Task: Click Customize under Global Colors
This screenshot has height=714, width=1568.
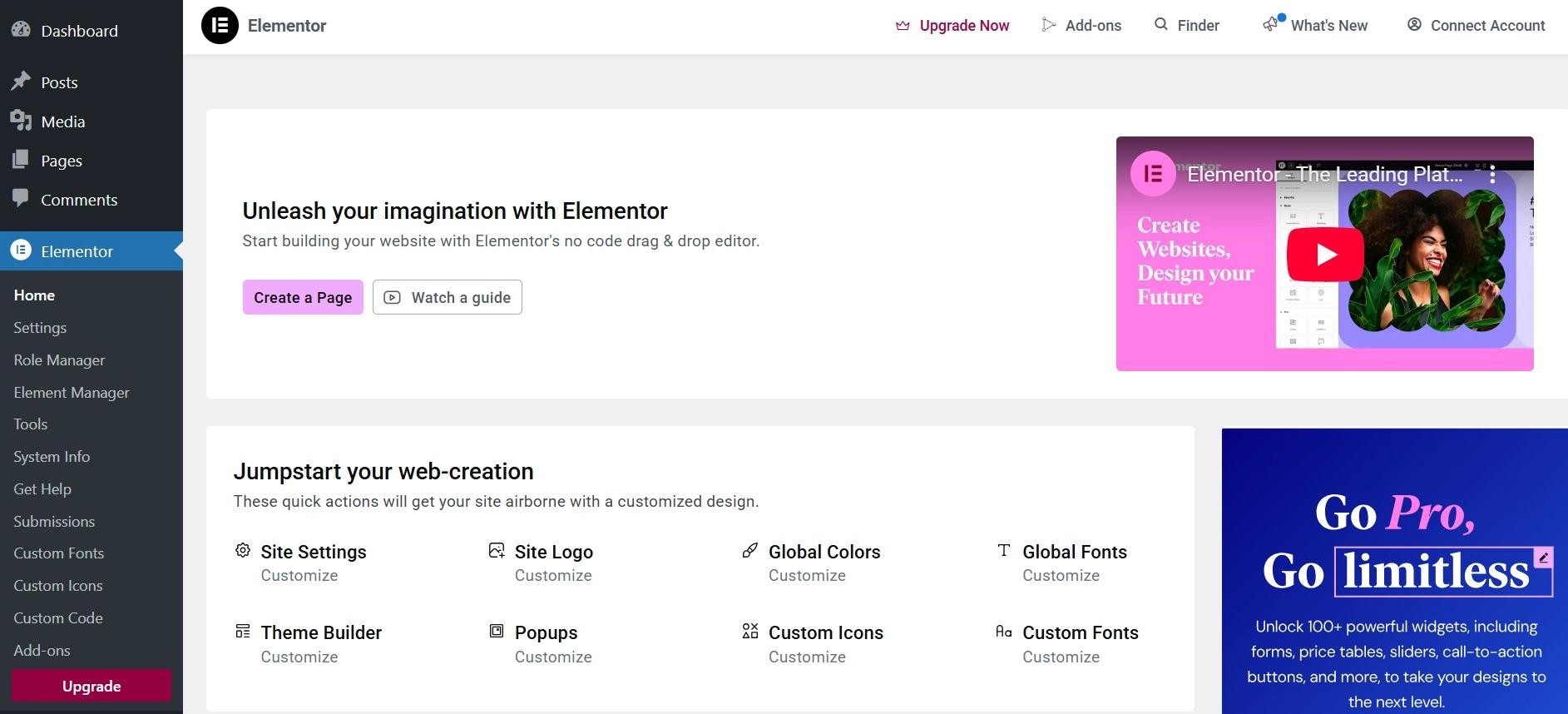Action: coord(807,576)
